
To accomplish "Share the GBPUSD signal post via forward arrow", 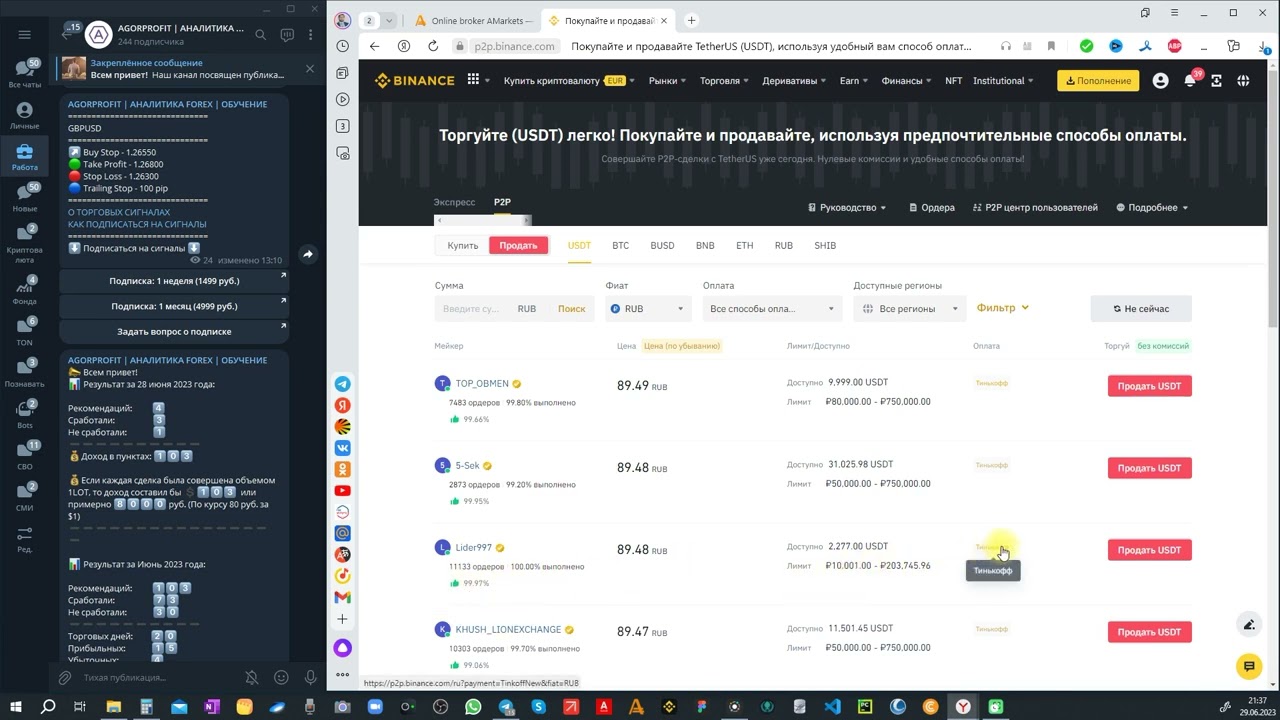I will tap(308, 254).
